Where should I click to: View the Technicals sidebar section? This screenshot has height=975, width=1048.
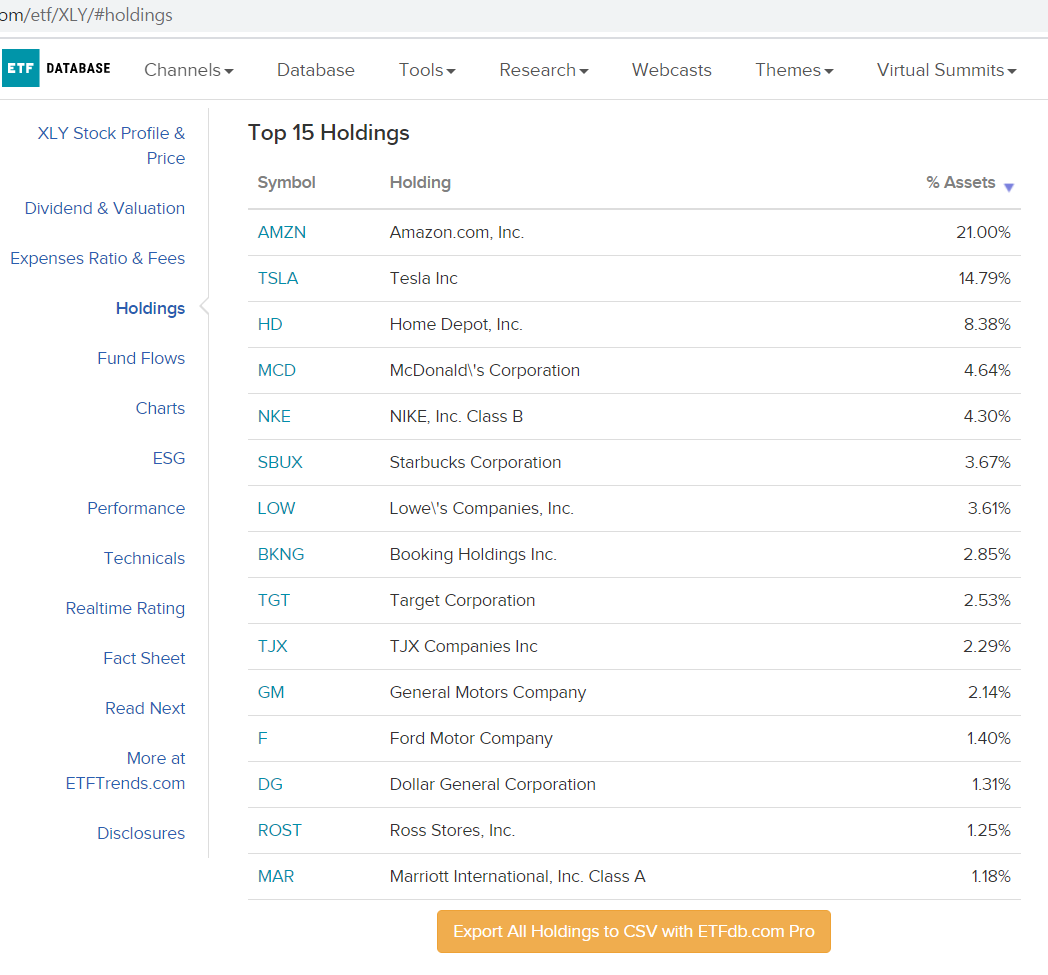pos(144,558)
